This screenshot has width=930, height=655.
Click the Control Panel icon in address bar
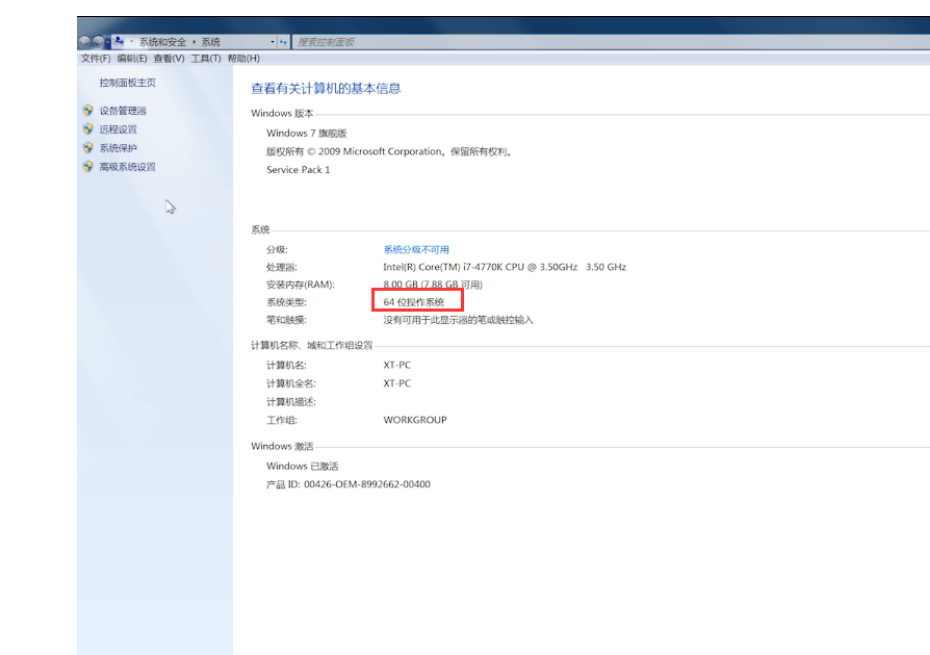point(119,42)
